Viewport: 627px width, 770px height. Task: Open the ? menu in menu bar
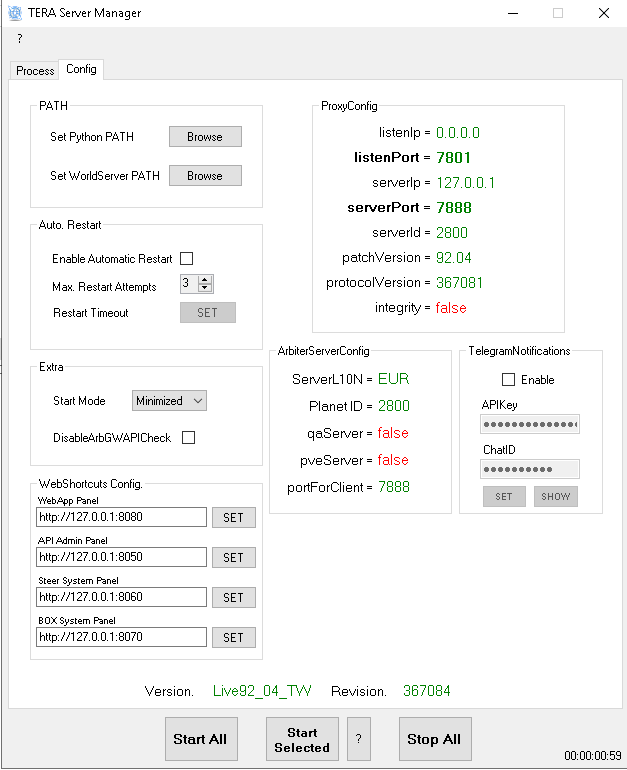[20, 38]
